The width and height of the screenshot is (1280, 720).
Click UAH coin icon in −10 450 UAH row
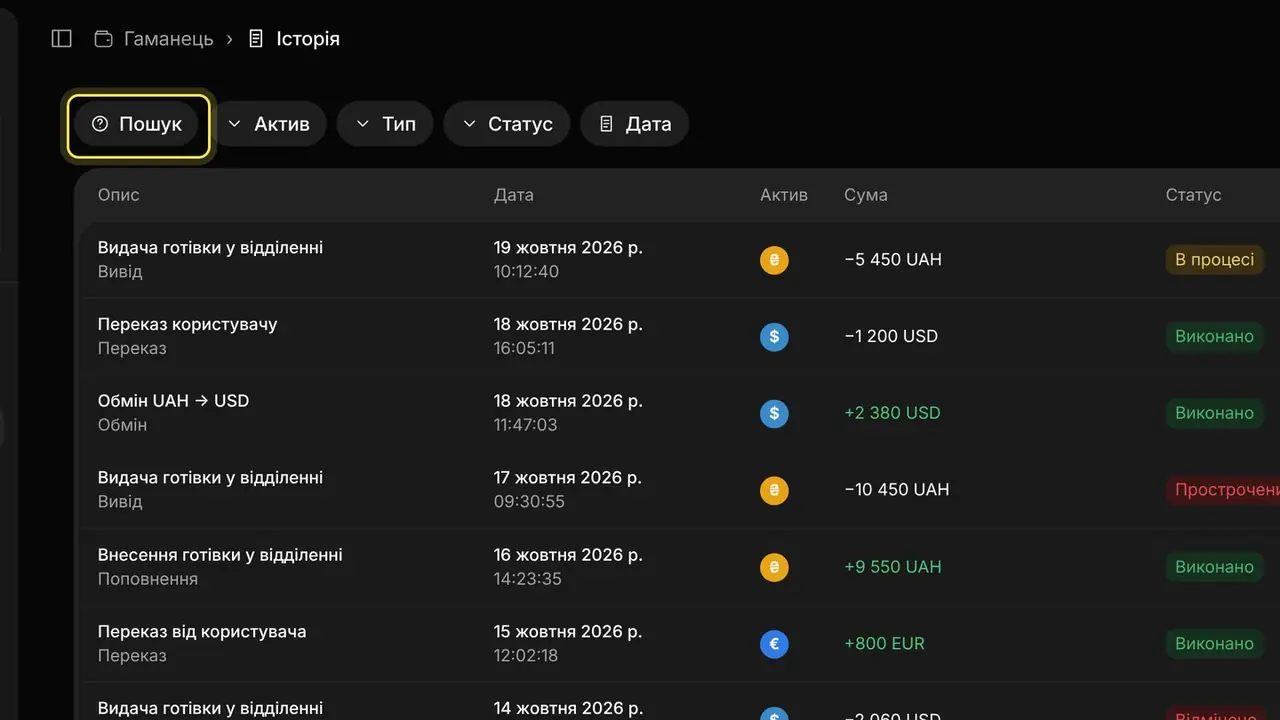click(774, 490)
